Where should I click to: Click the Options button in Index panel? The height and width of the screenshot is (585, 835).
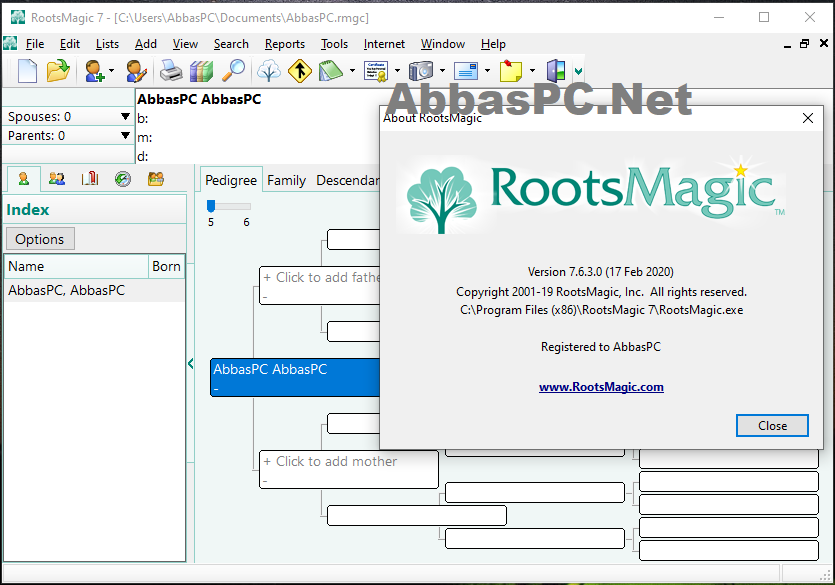coord(40,239)
